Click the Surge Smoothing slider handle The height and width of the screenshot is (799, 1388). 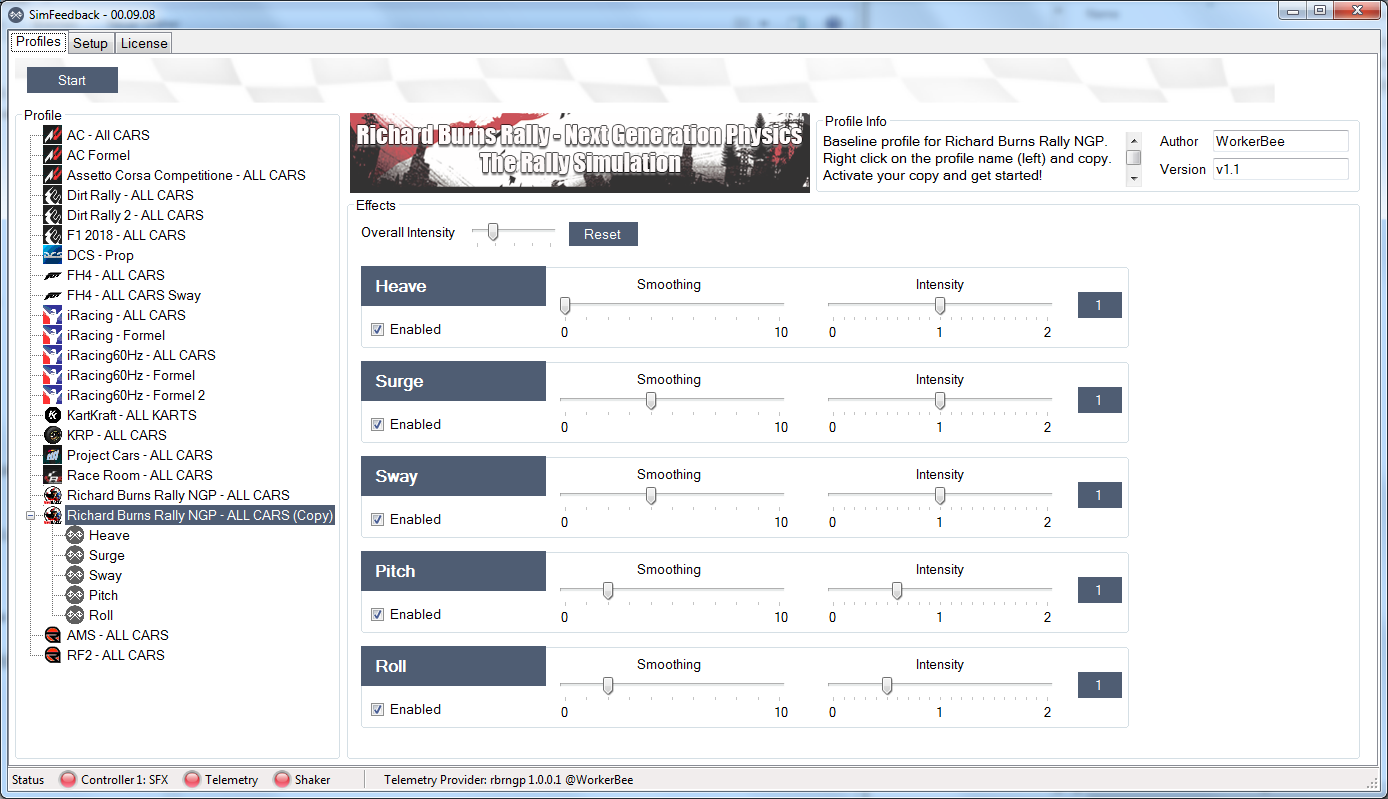[x=651, y=400]
